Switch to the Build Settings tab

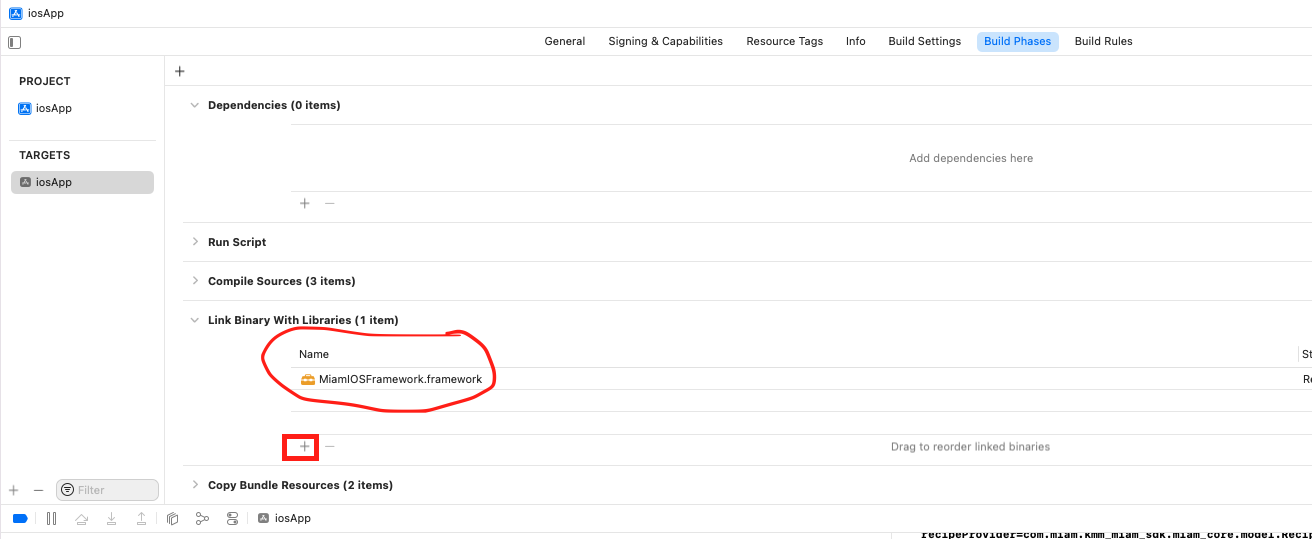(x=924, y=41)
